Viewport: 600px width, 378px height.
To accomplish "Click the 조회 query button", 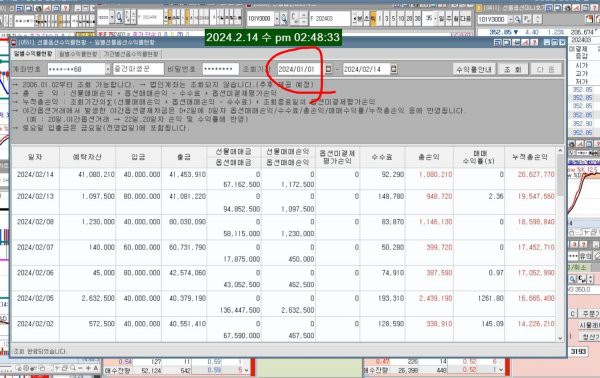I will (513, 69).
